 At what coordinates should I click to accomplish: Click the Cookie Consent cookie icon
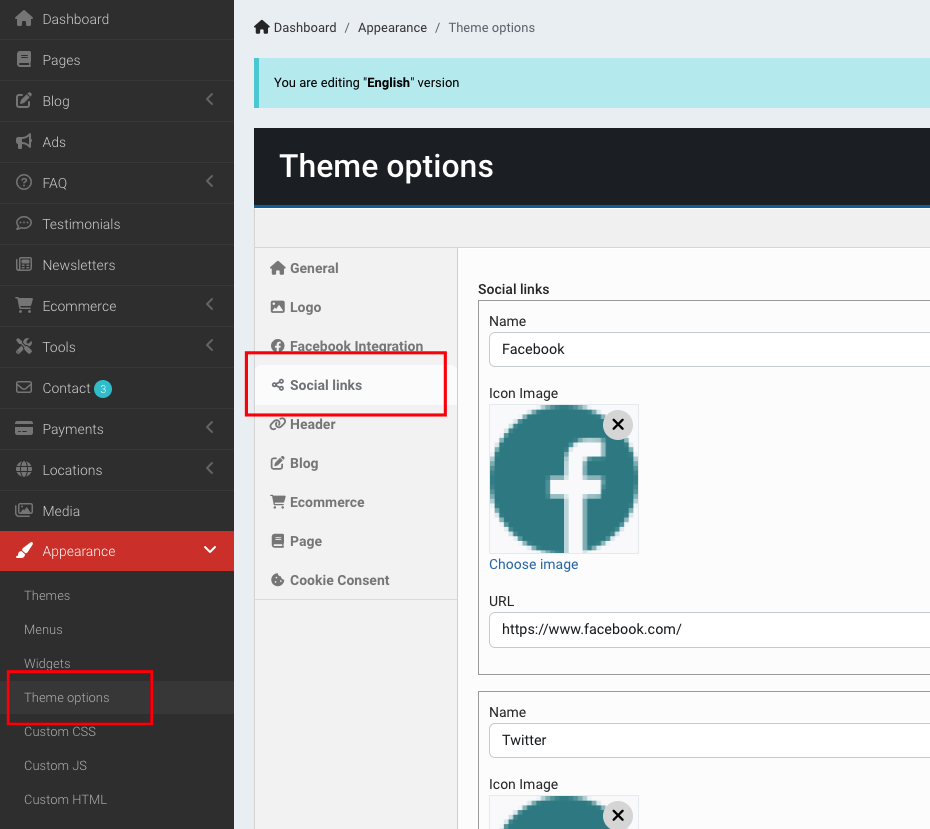[278, 580]
